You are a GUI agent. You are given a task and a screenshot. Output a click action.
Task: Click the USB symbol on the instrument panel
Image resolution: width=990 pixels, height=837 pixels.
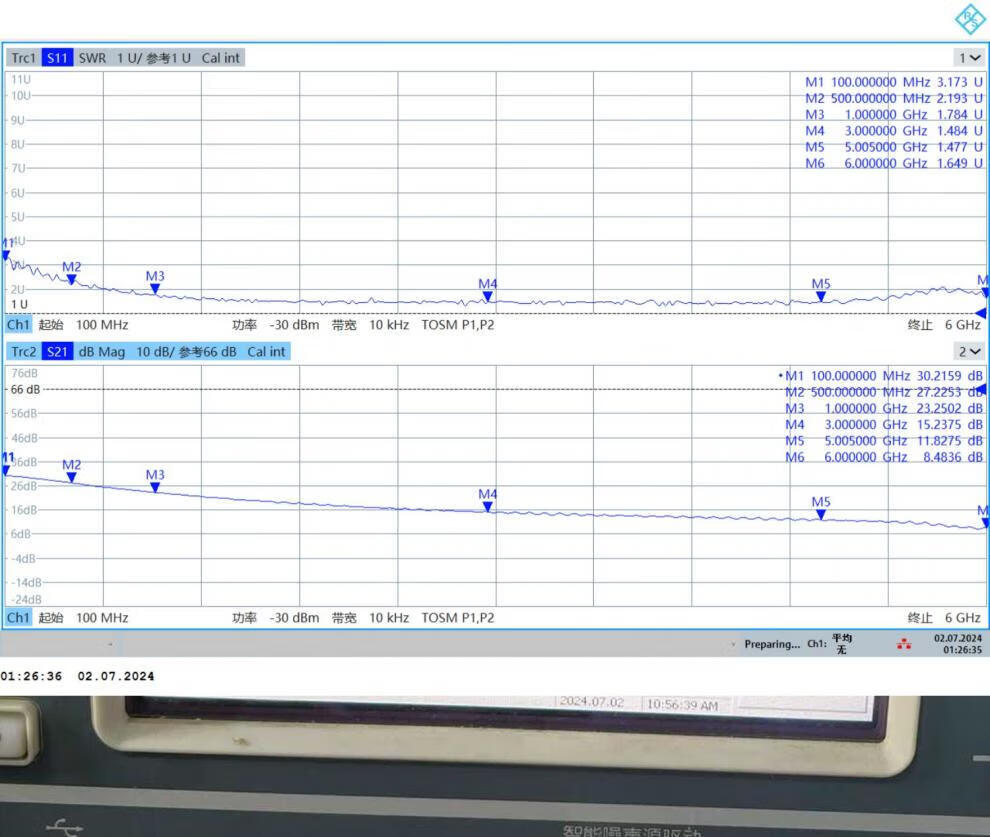pos(65,828)
